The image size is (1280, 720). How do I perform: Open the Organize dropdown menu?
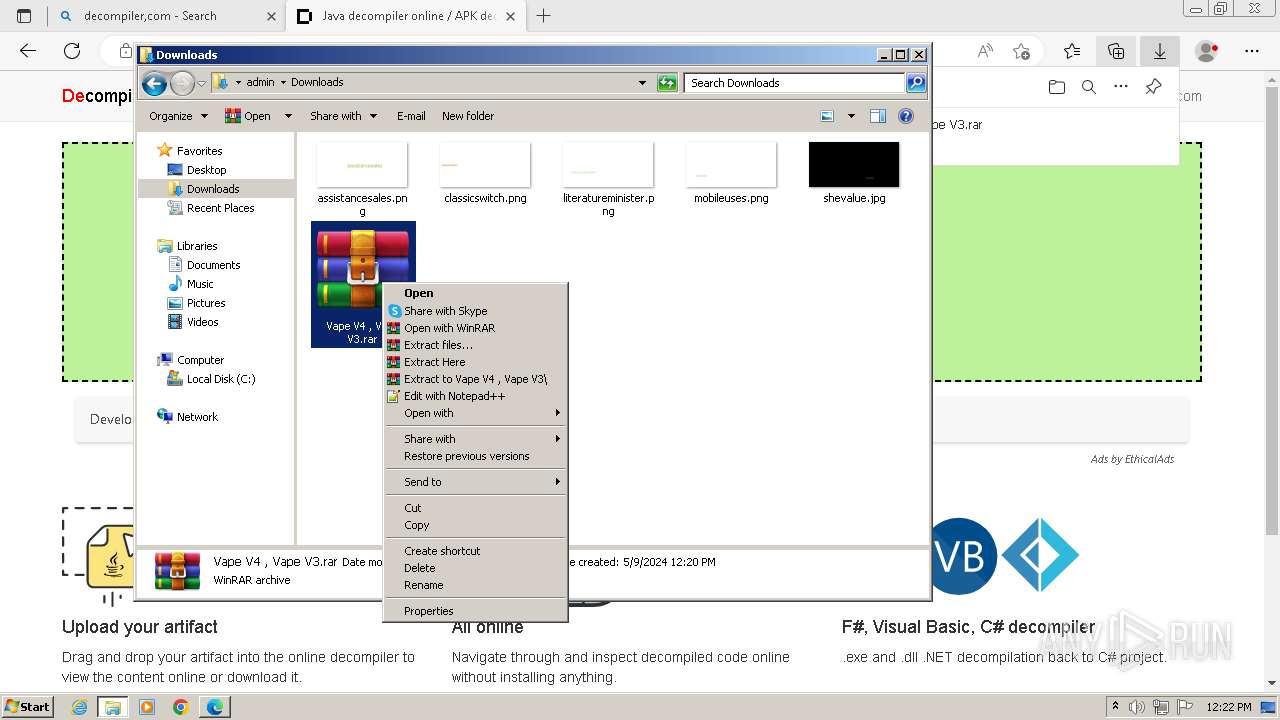point(178,116)
